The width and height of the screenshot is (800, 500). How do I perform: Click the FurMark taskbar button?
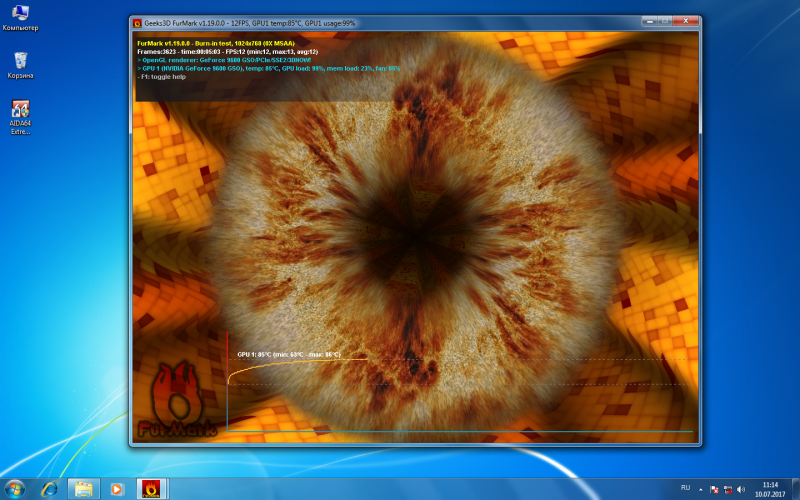[151, 489]
